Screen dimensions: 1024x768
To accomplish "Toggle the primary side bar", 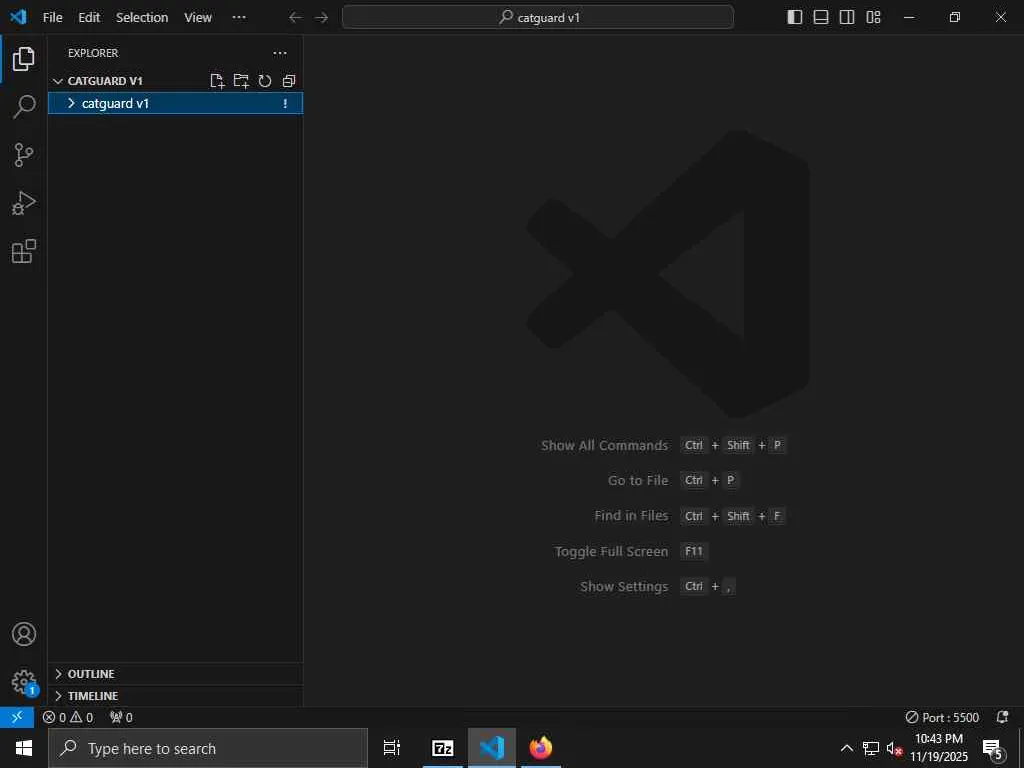I will (795, 17).
